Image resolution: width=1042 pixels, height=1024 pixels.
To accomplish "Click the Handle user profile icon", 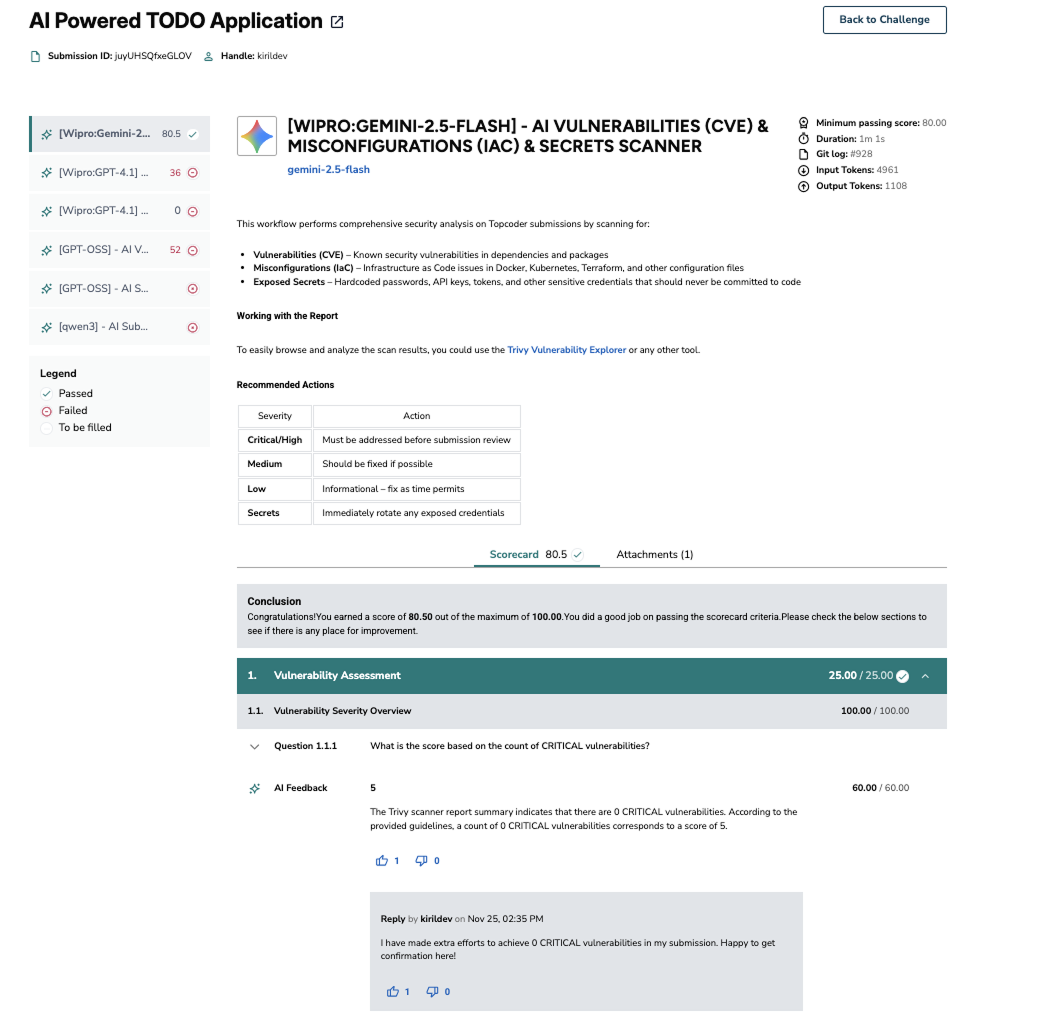I will pos(208,56).
